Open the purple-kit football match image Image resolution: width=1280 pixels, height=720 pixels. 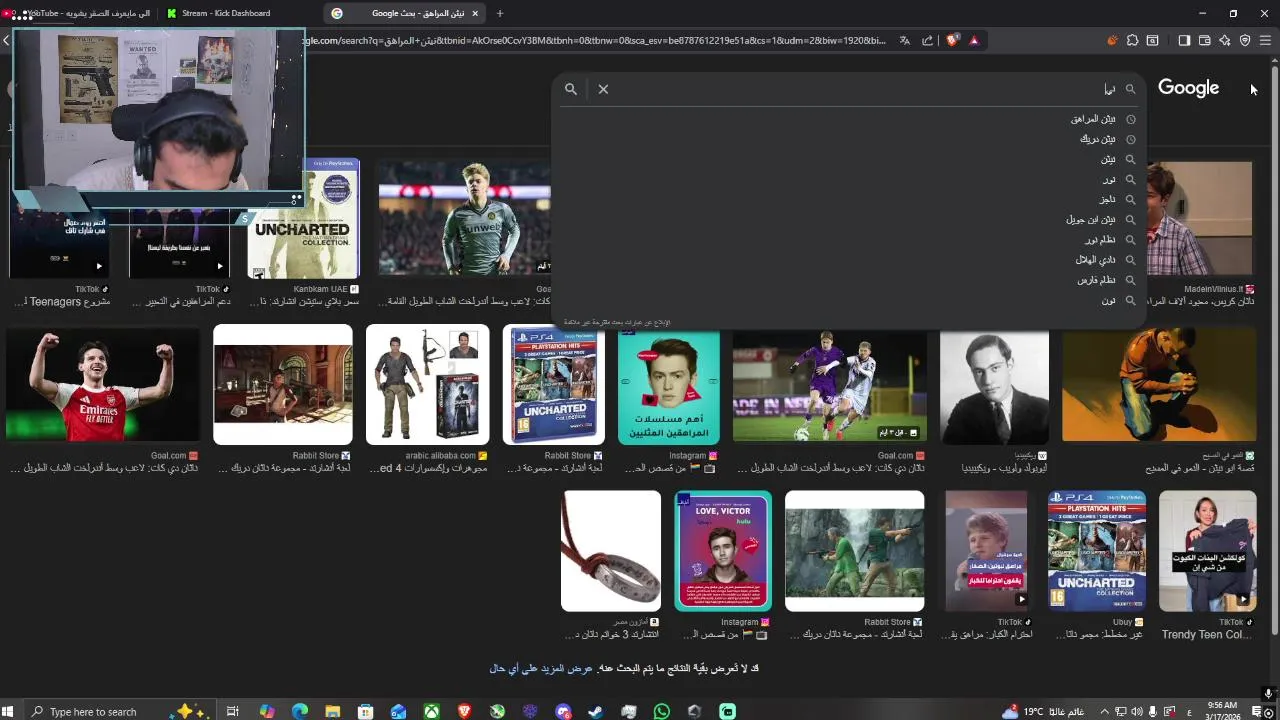pos(830,384)
